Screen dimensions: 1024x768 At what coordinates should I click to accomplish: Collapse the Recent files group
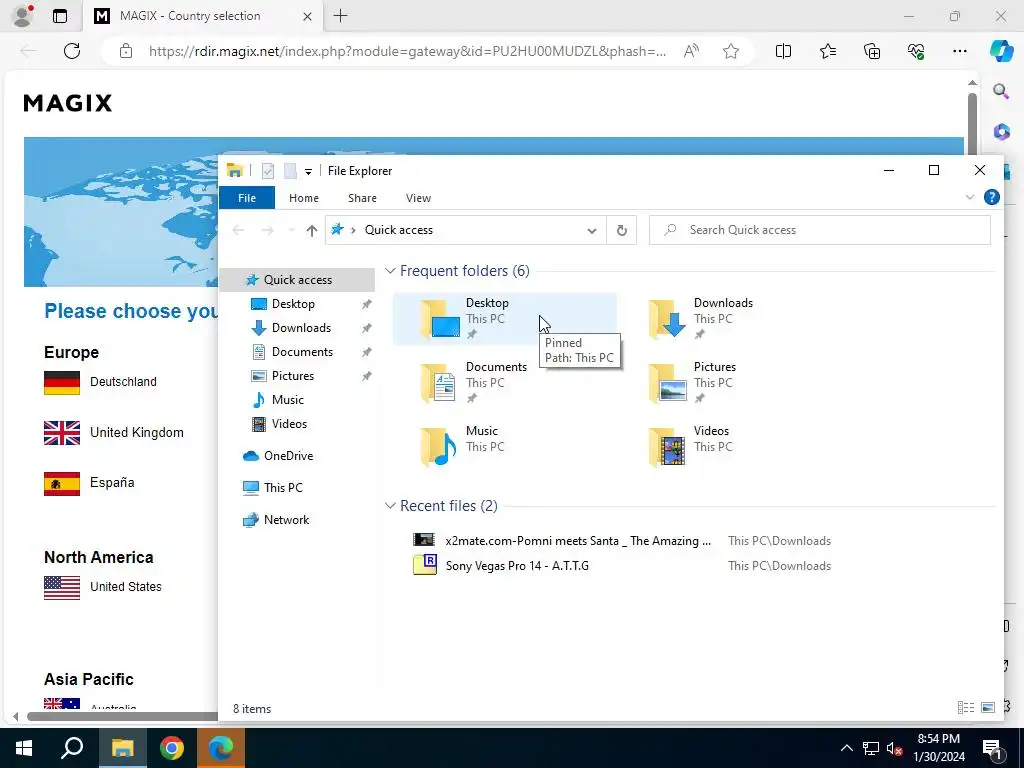[390, 505]
